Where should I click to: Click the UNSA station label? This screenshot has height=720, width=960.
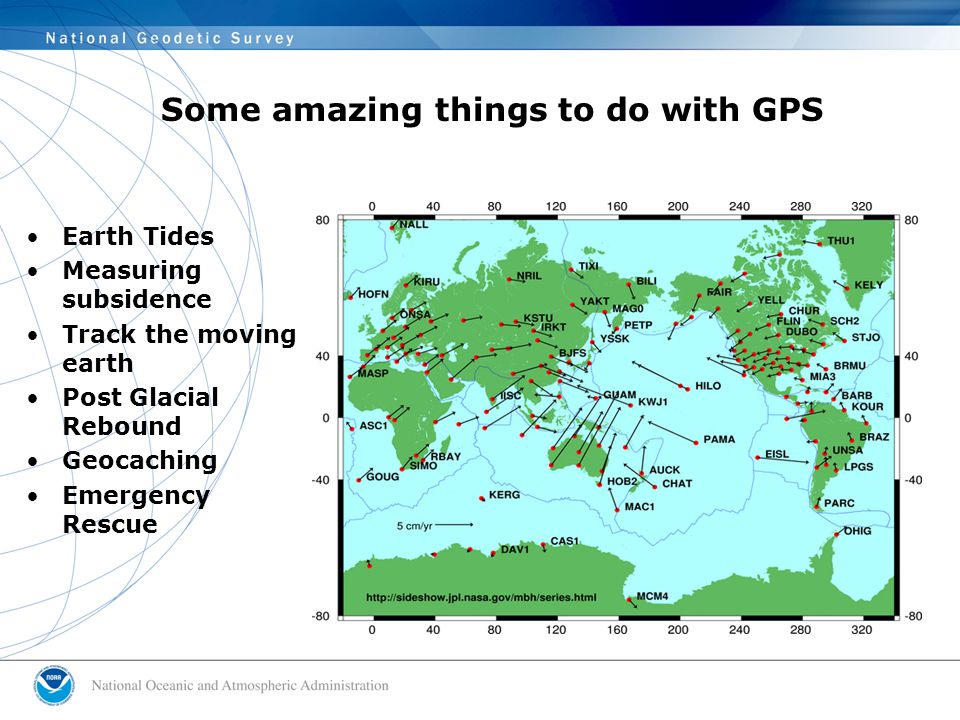(x=847, y=450)
